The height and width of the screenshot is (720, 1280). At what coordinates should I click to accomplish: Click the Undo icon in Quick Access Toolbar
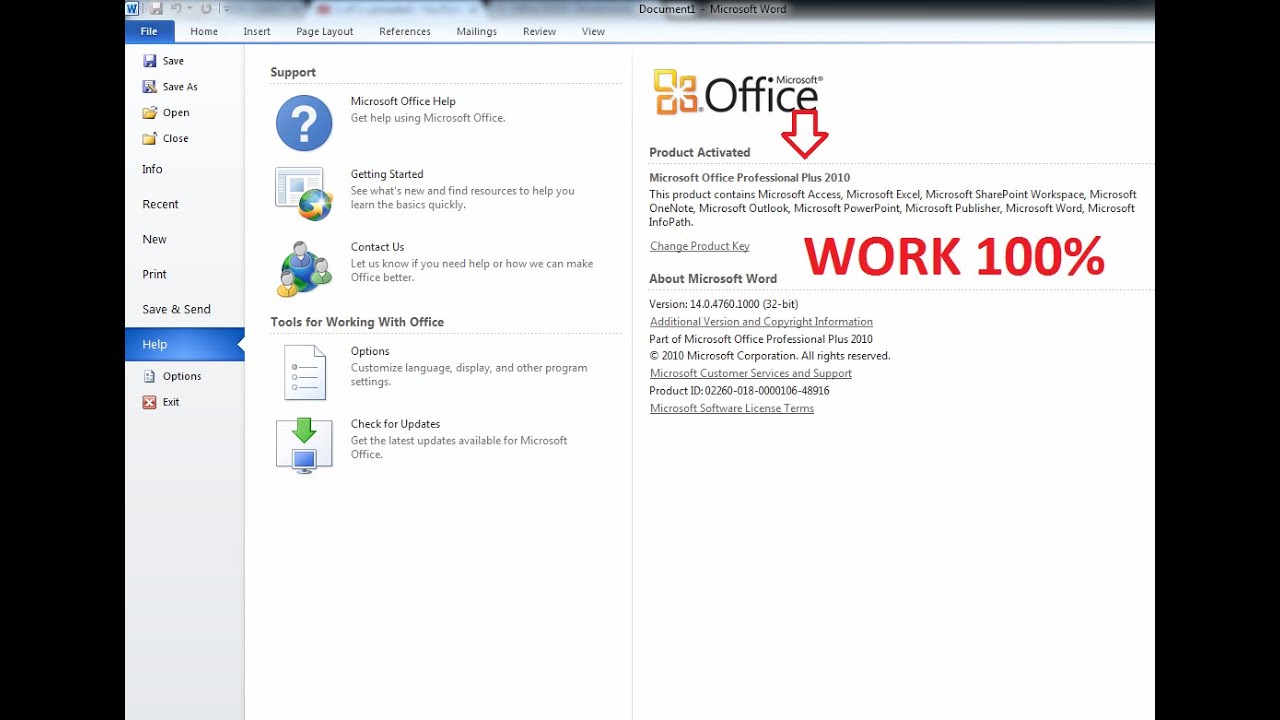coord(176,9)
